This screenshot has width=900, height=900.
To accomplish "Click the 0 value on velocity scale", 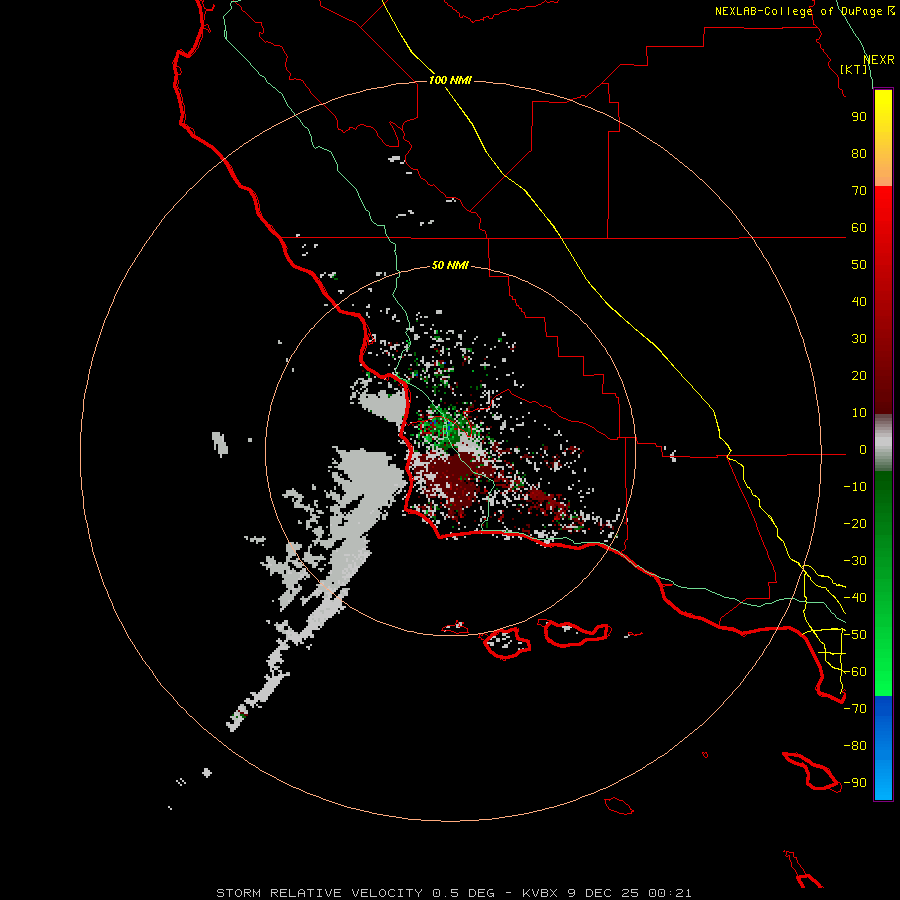I will pos(863,450).
